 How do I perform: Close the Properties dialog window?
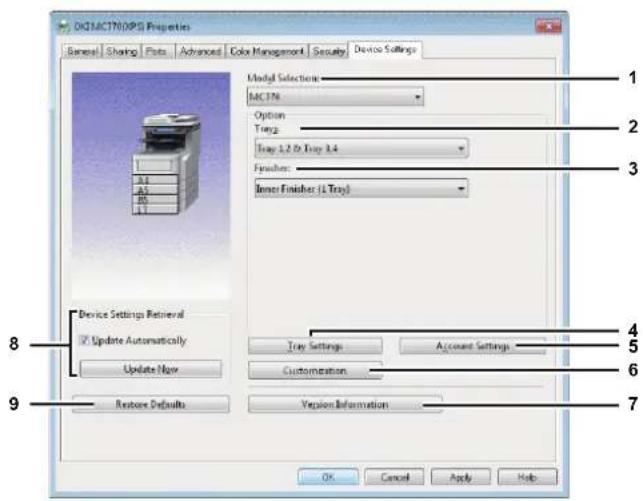[x=549, y=27]
